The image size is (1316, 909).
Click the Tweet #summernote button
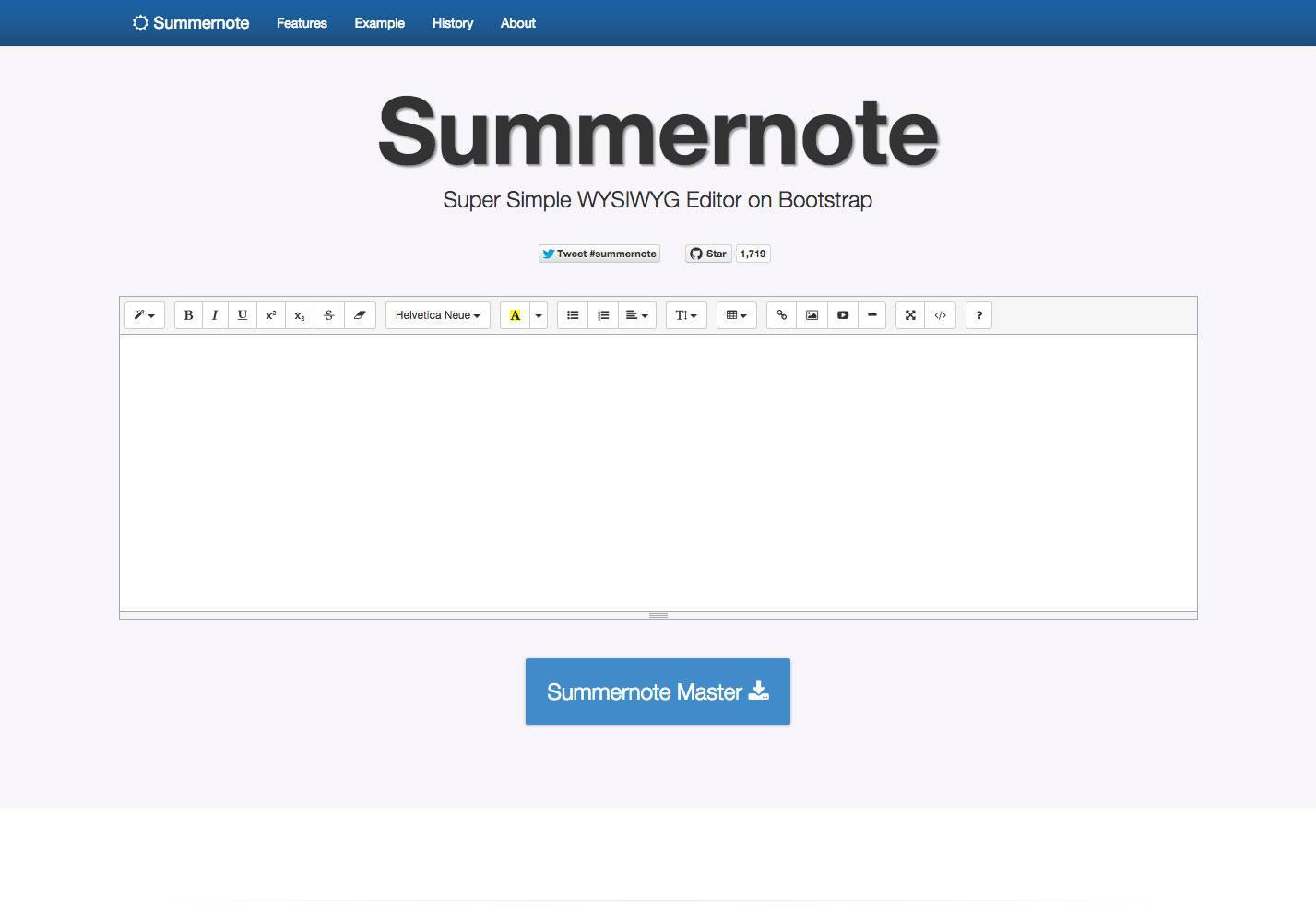[599, 254]
